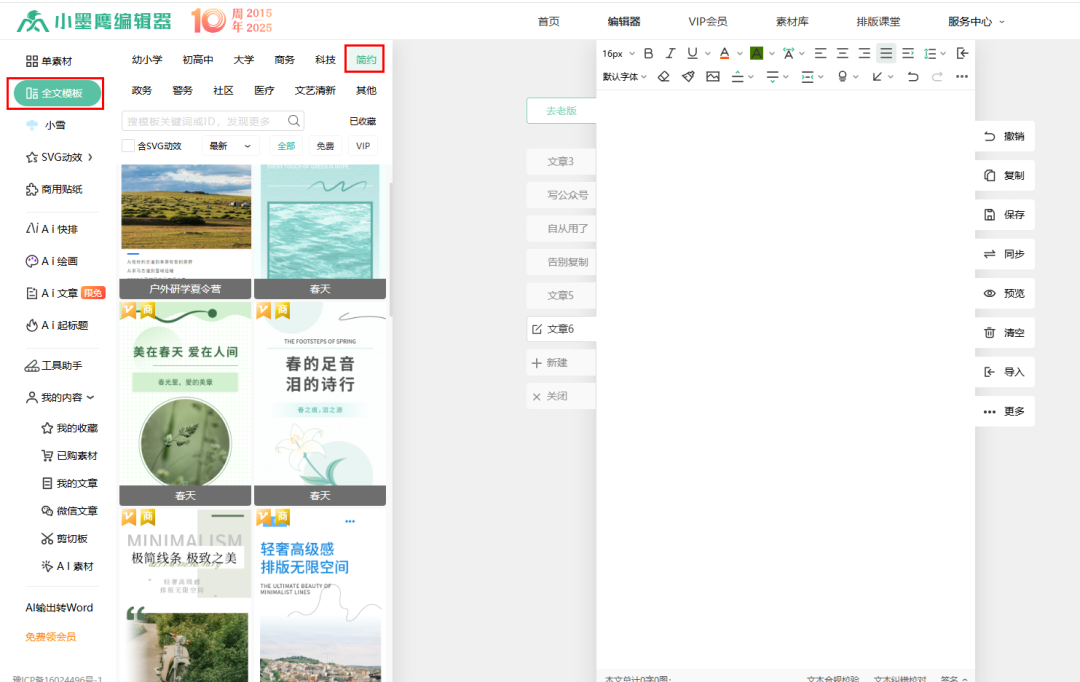Click the undo arrow in editor toolbar
This screenshot has width=1080, height=682.
point(912,76)
